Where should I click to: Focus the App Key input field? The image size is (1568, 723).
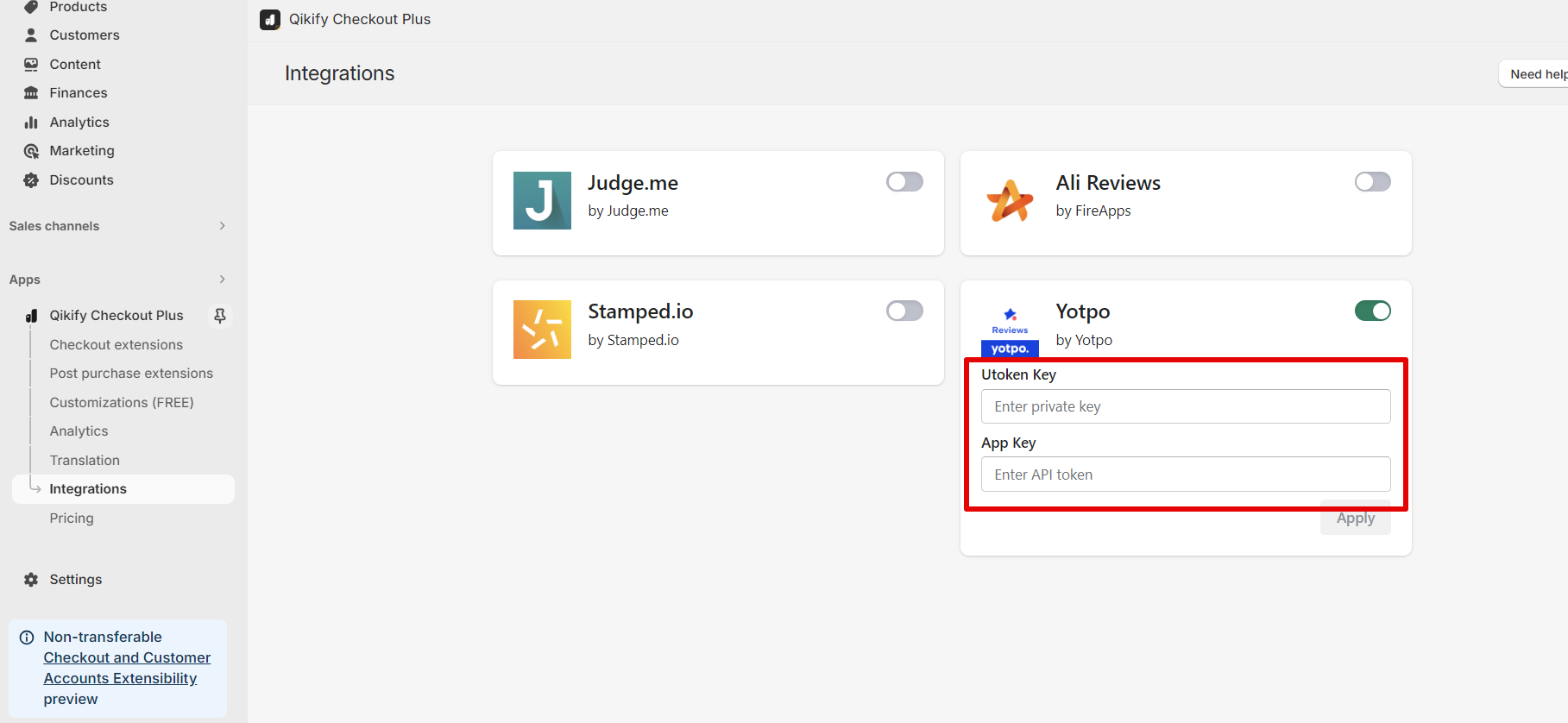click(1186, 475)
